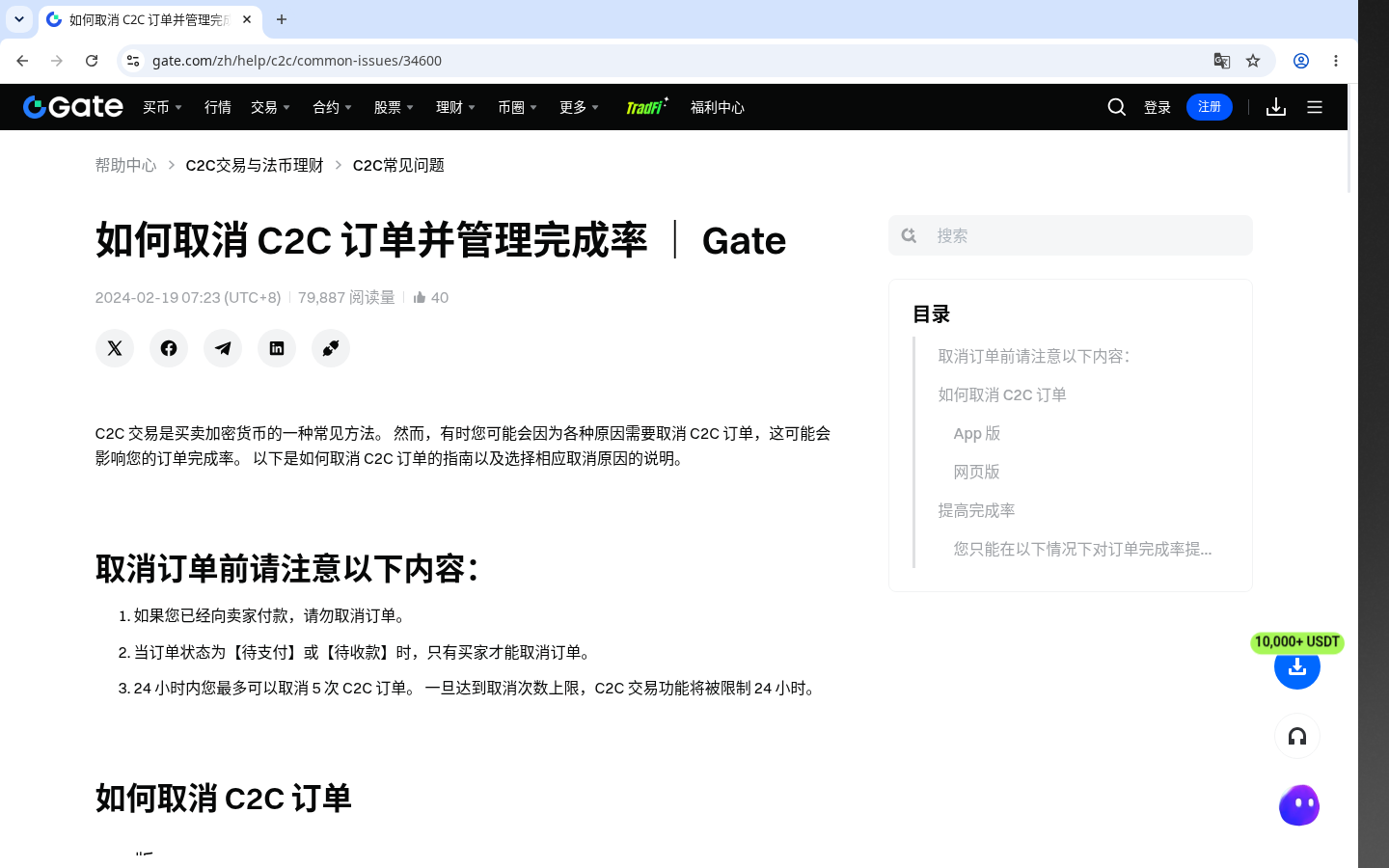1389x868 pixels.
Task: Jump to 网页版 section in contents
Action: tap(976, 472)
